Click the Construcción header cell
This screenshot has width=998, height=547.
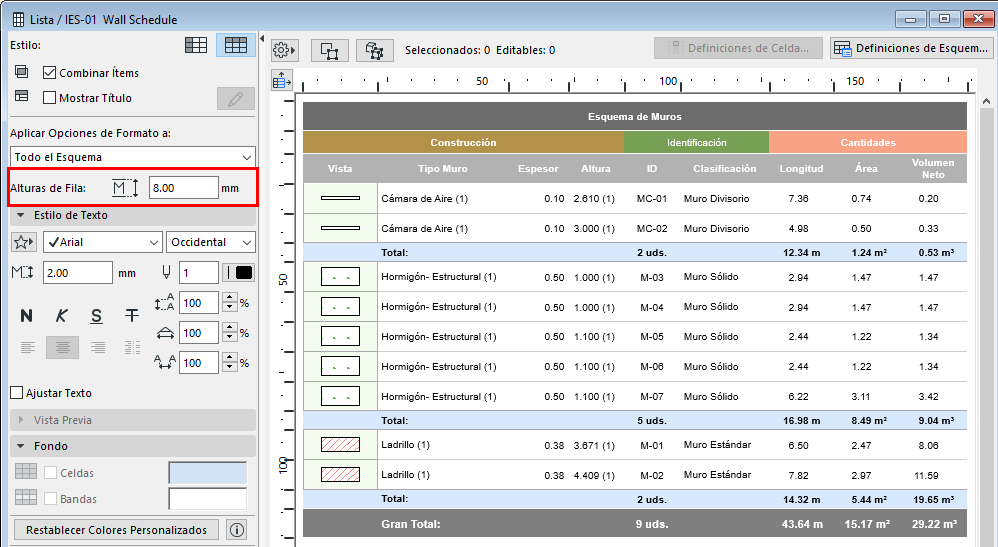coord(463,143)
